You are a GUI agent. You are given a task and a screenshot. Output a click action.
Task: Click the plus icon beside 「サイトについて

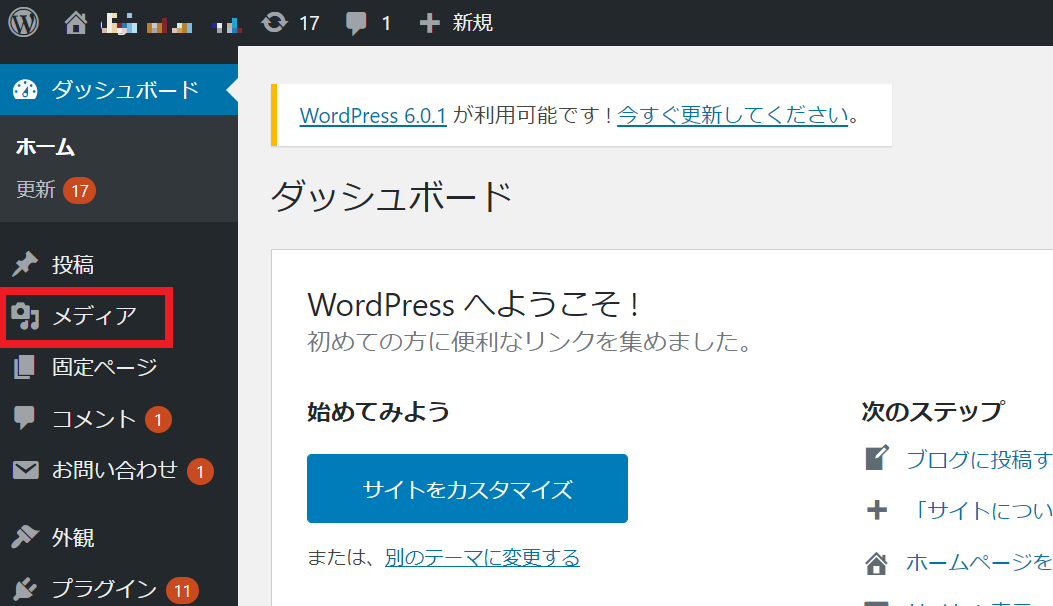[x=876, y=510]
